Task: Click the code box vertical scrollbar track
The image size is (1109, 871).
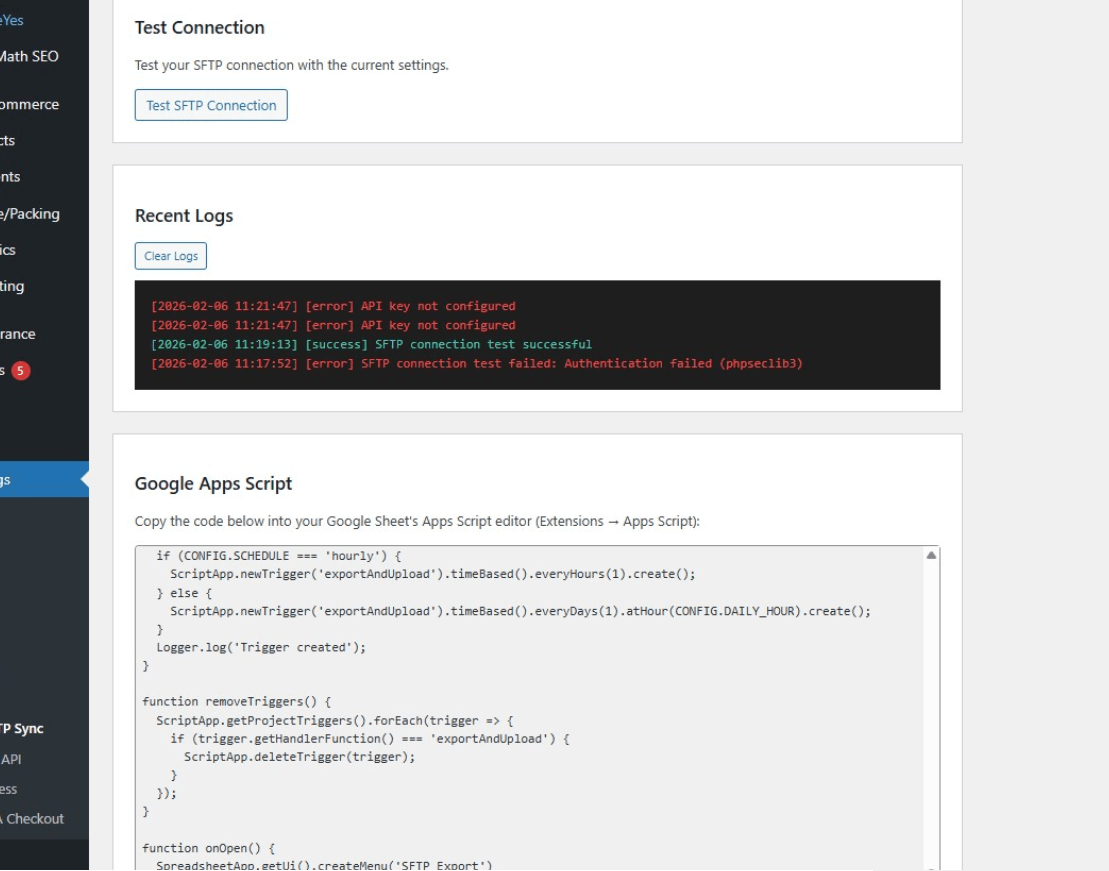Action: (932, 720)
